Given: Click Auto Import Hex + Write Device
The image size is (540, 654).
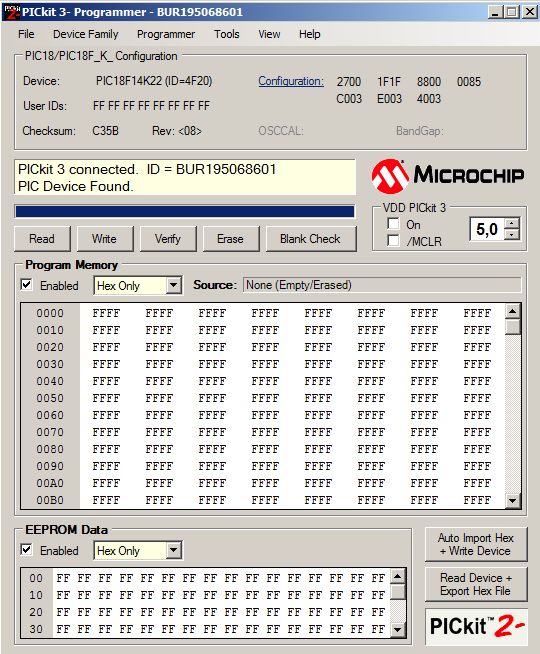Looking at the screenshot, I should 476,544.
